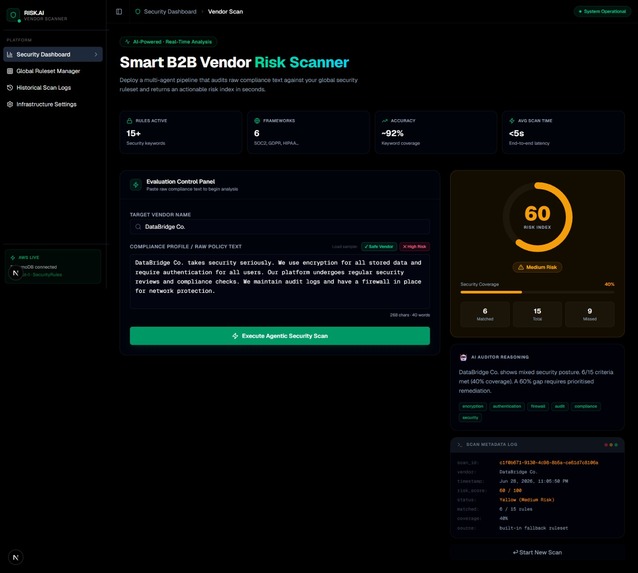
Task: Click into the compliance policy text area
Action: click(280, 281)
